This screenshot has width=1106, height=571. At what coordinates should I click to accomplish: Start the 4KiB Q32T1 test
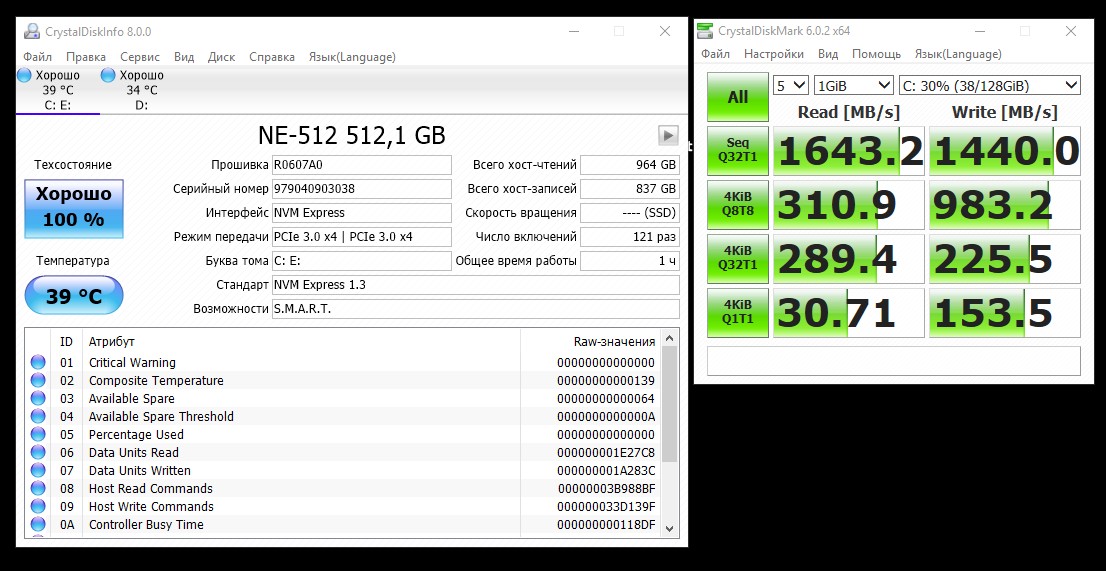coord(738,259)
